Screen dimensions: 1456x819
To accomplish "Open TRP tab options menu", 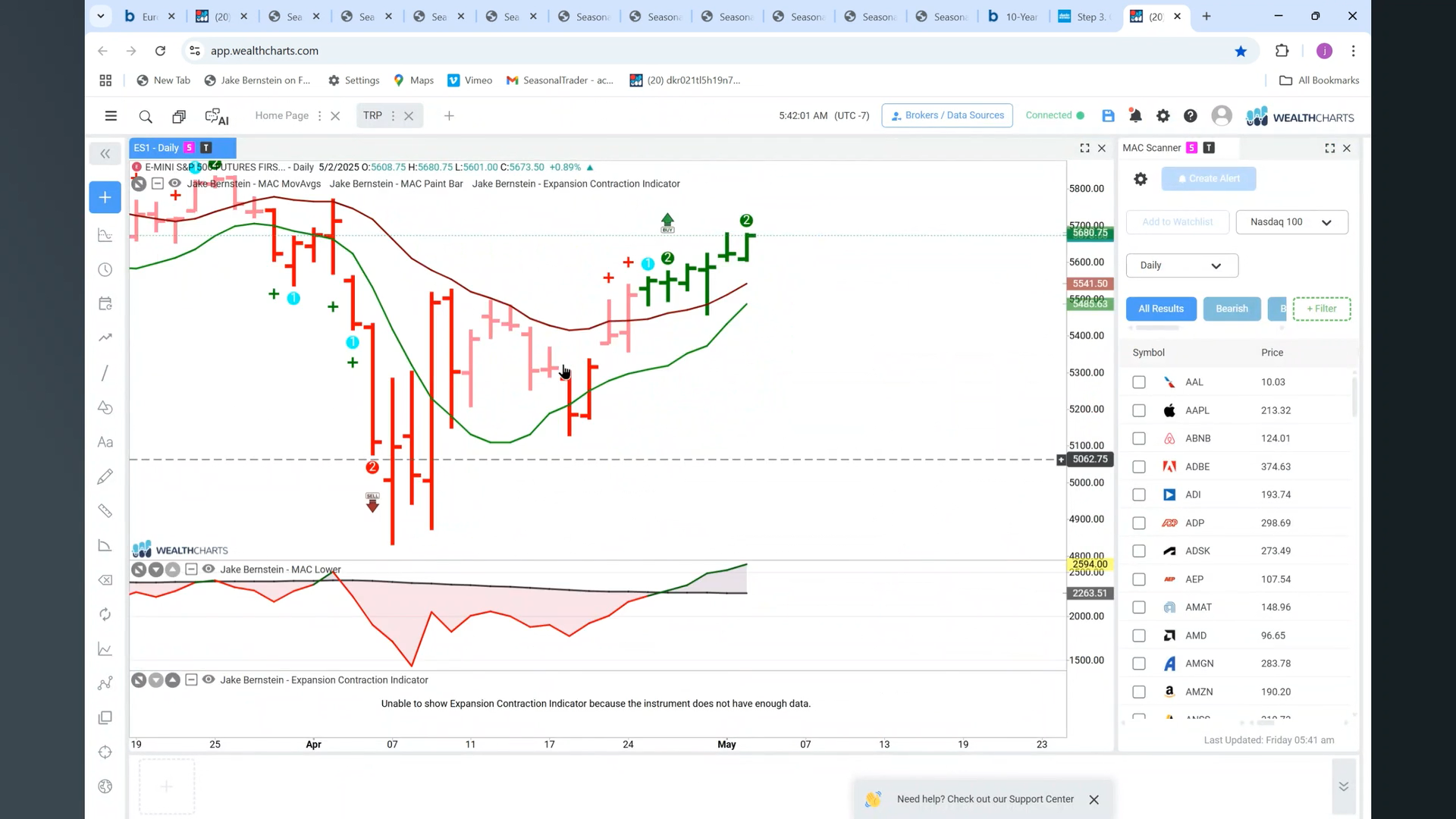I will (x=393, y=116).
